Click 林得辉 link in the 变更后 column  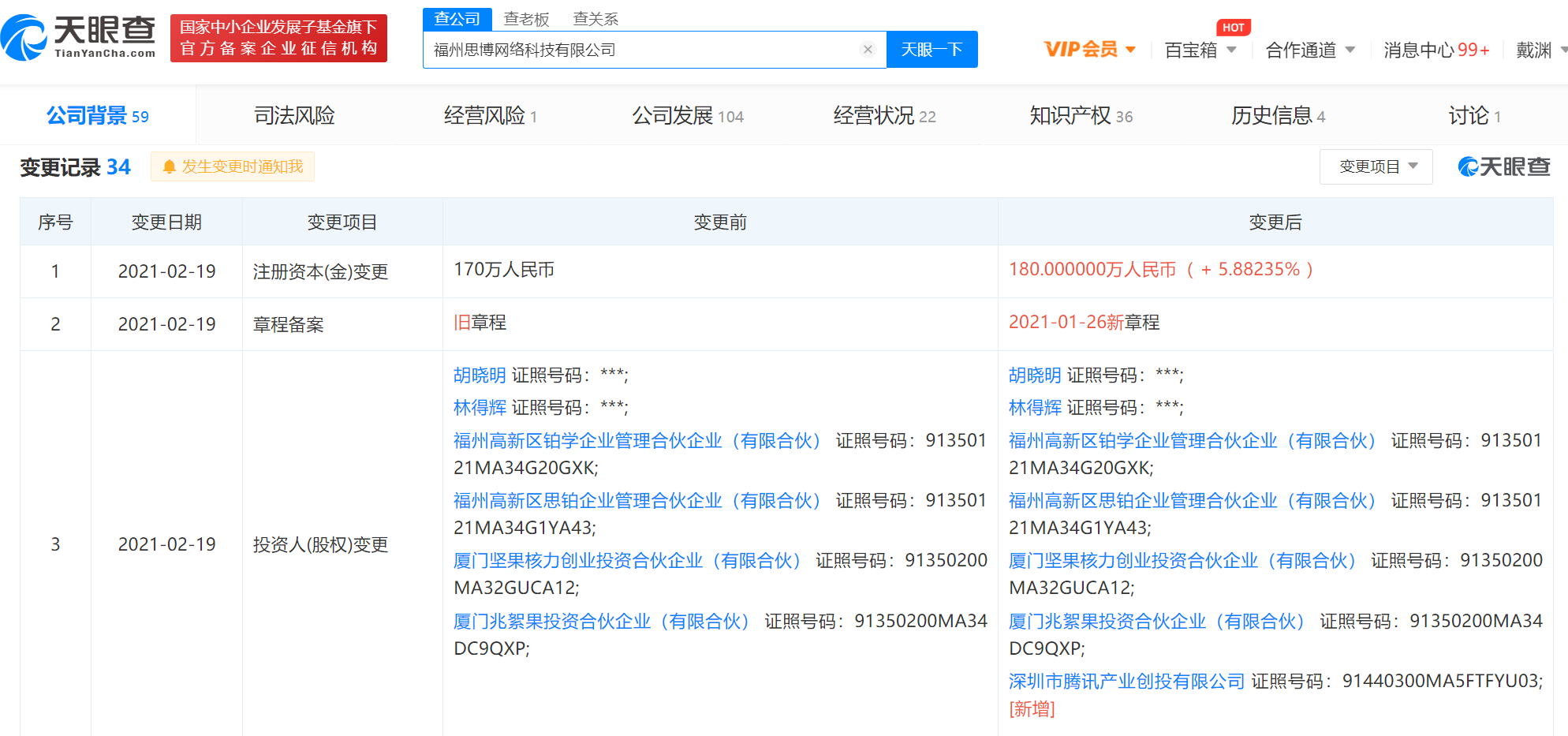click(1035, 407)
